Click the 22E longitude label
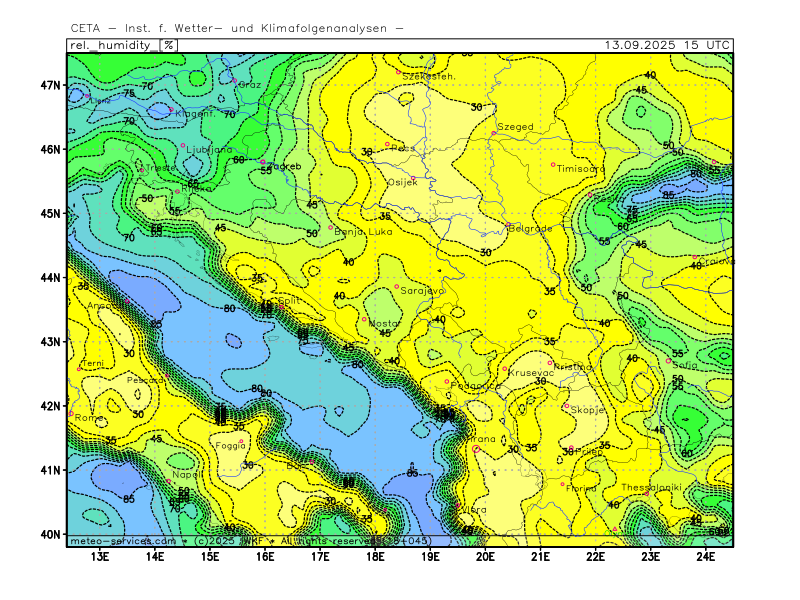This screenshot has width=800, height=600. click(596, 556)
